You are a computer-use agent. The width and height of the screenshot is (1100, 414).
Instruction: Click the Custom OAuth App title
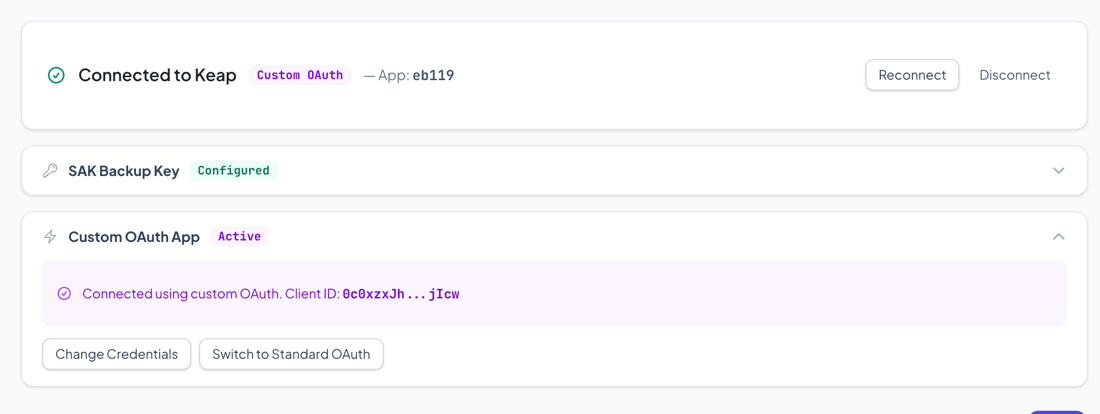click(x=134, y=236)
